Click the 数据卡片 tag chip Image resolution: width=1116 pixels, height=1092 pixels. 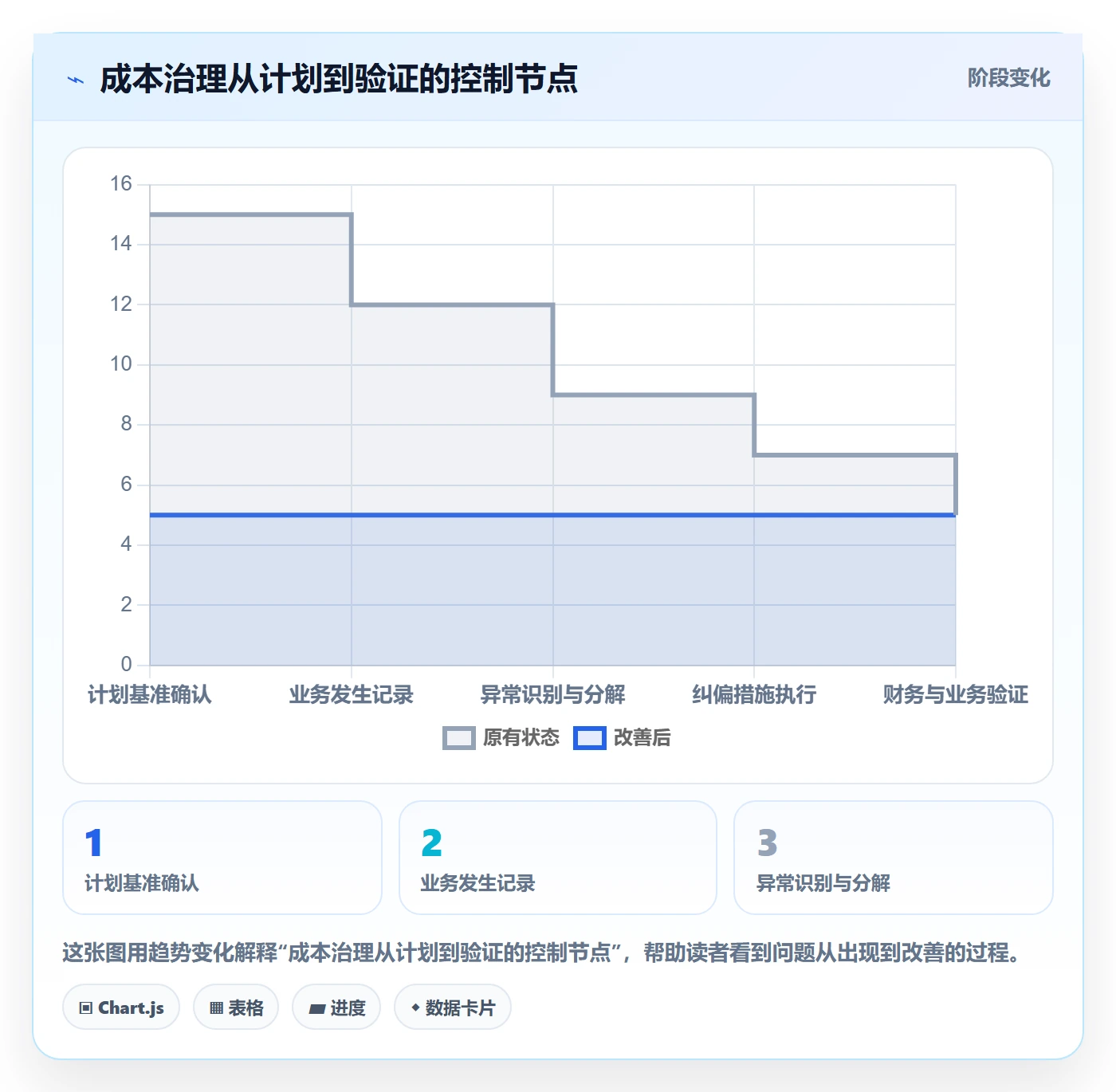pyautogui.click(x=453, y=1008)
